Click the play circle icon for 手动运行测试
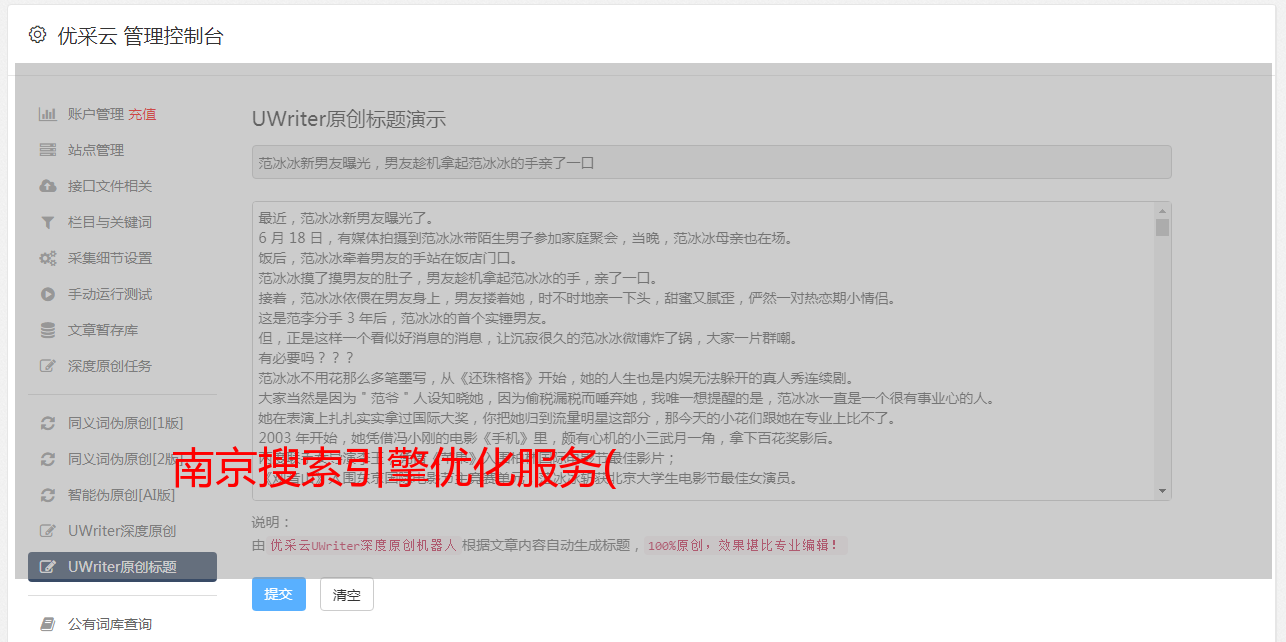Viewport: 1286px width, 642px height. 47,294
